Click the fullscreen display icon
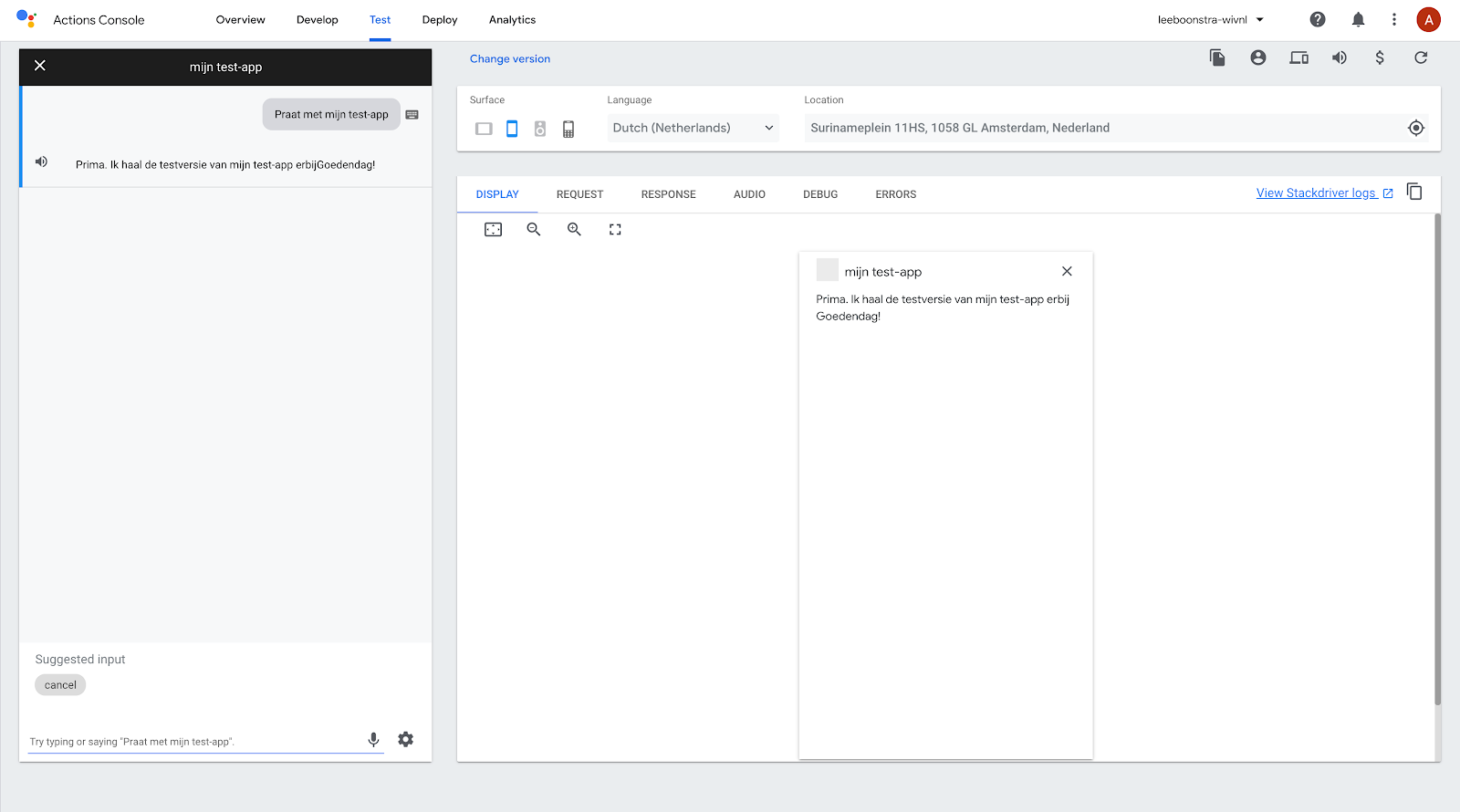 [x=615, y=230]
